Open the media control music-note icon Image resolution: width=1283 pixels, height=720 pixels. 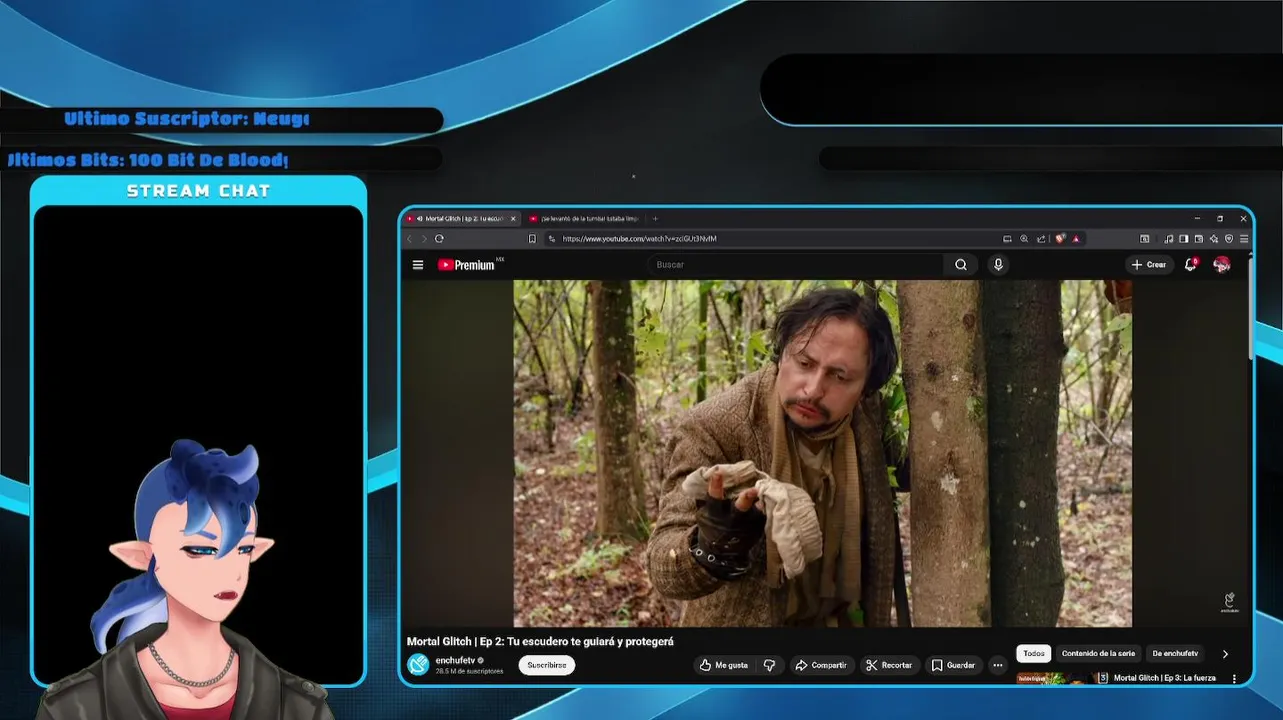(x=1168, y=239)
